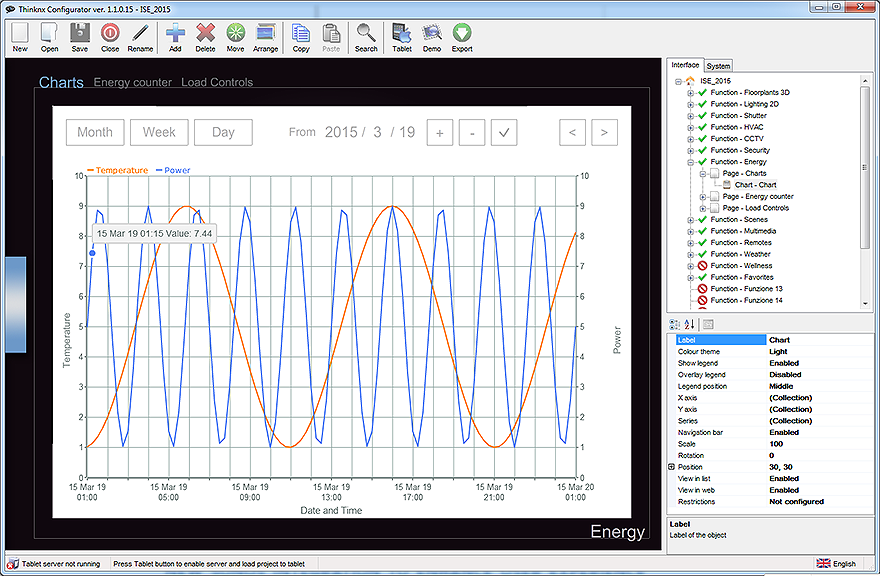
Task: Switch to the System tab
Action: (718, 66)
